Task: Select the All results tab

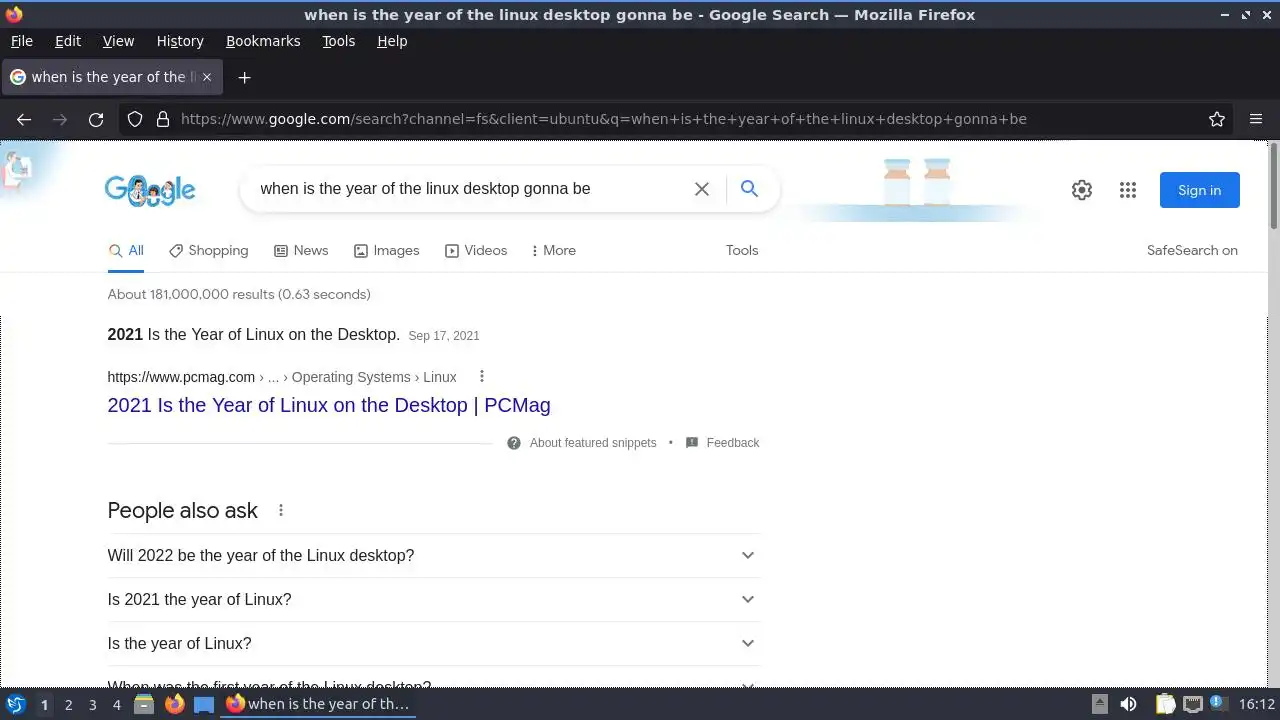Action: pyautogui.click(x=126, y=250)
